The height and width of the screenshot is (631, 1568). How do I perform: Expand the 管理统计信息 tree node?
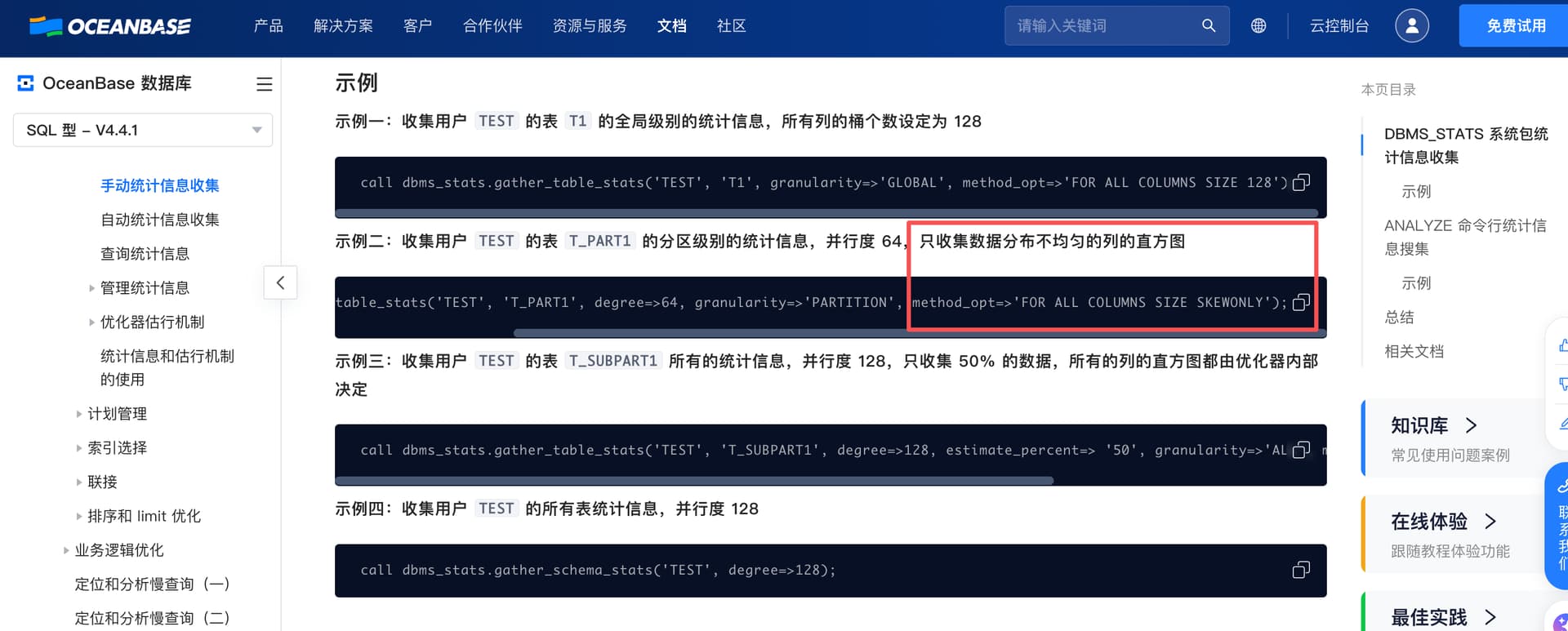[91, 288]
